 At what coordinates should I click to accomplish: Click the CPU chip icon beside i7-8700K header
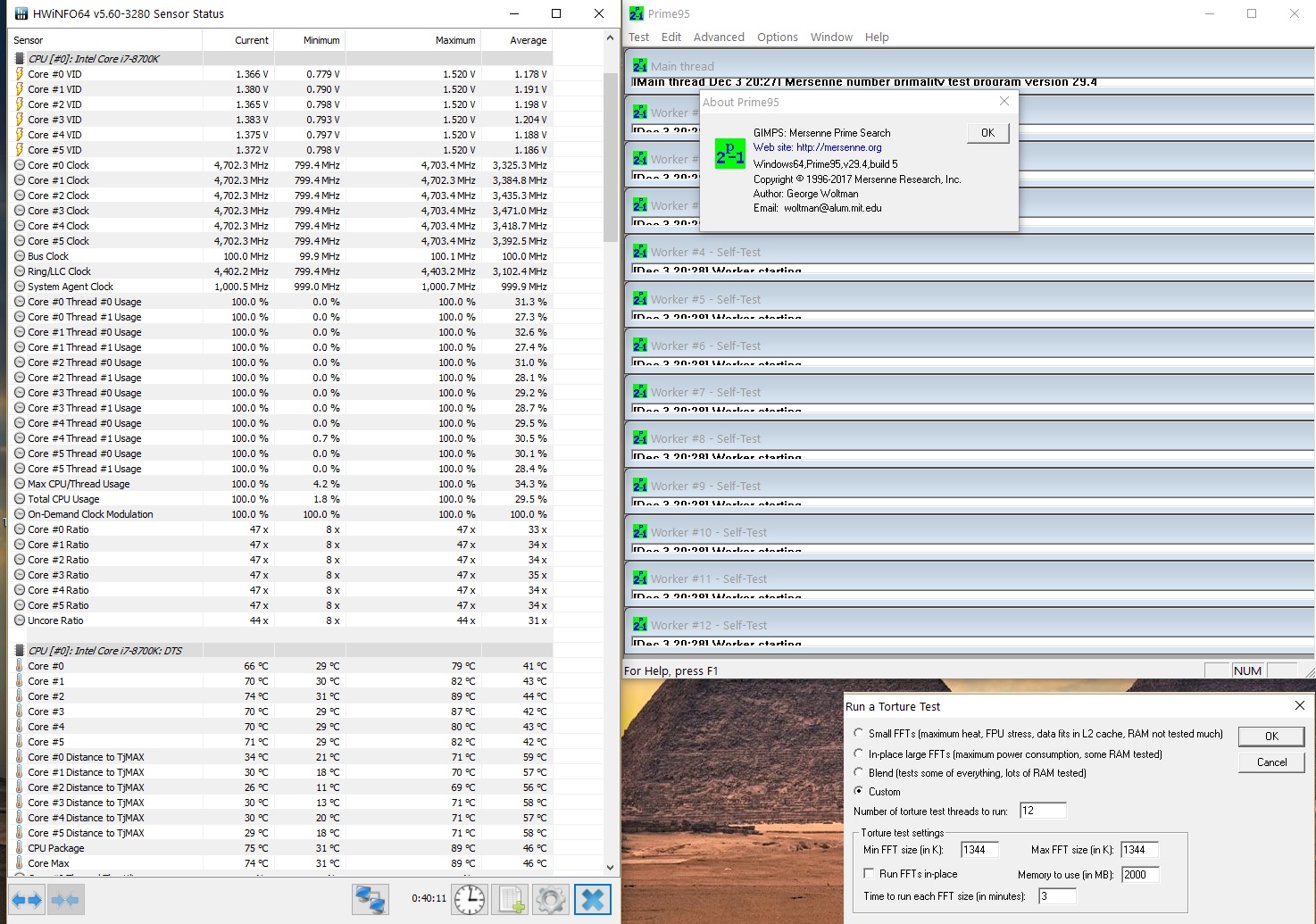click(x=20, y=59)
